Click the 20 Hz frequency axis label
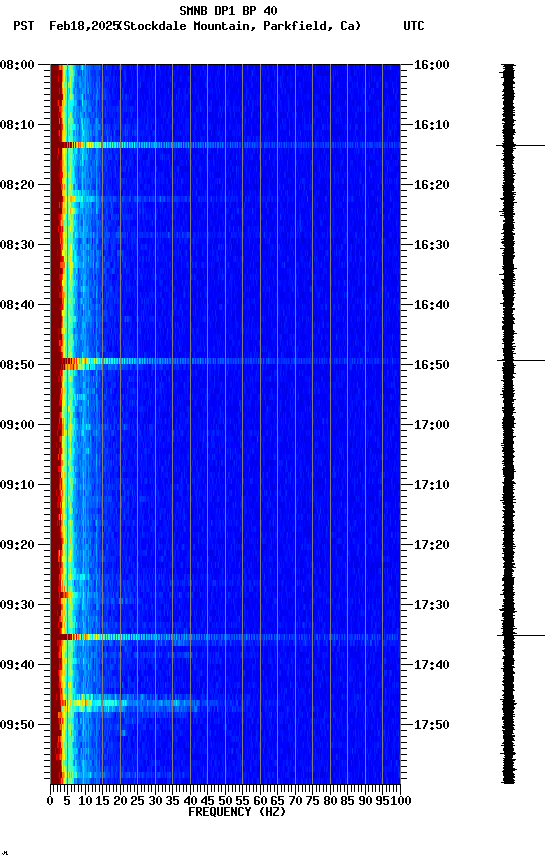Screen dimensions: 552x864 pyautogui.click(x=120, y=801)
